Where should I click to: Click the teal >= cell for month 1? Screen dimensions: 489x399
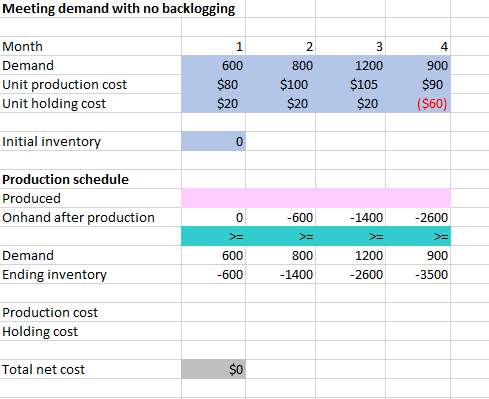point(214,236)
